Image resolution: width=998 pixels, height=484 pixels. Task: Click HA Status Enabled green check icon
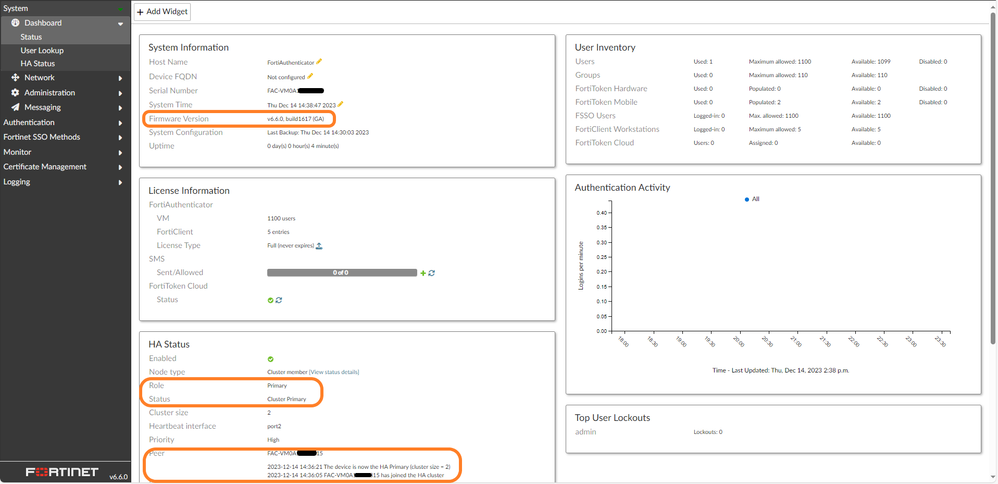[271, 359]
